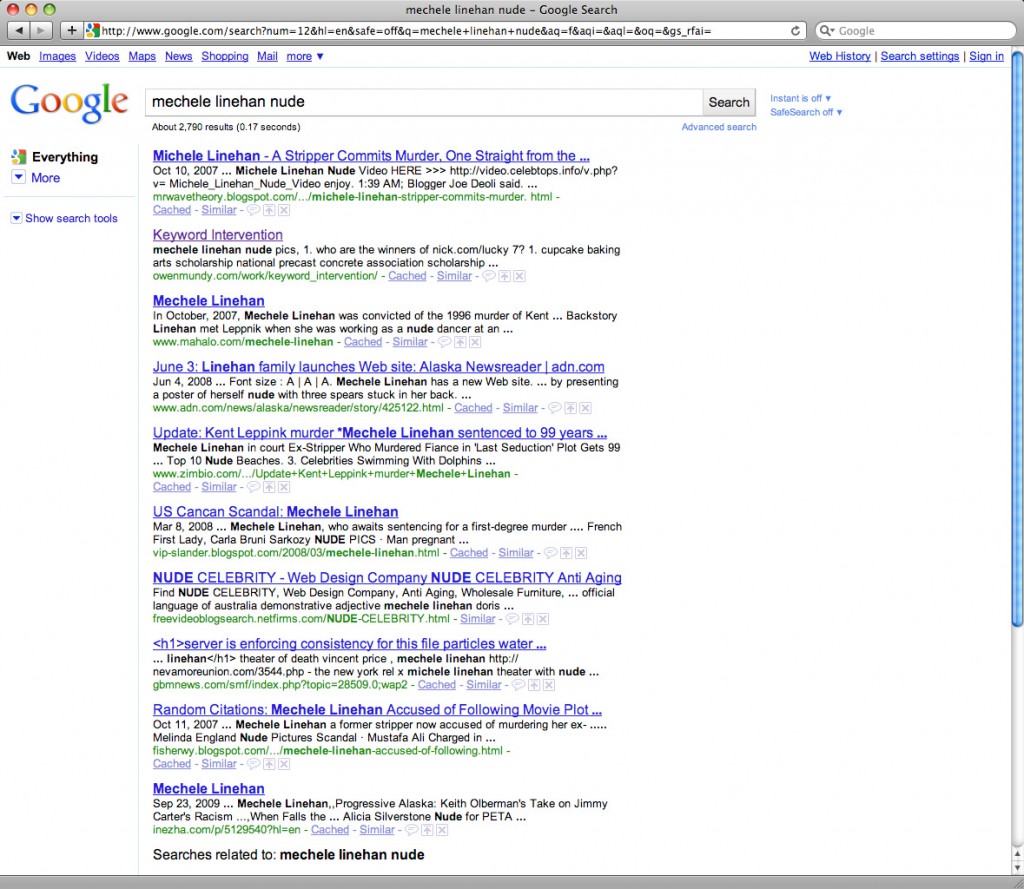Image resolution: width=1024 pixels, height=889 pixels.
Task: Comment on the mrwavetheory.blogspot.com result
Action: [253, 210]
